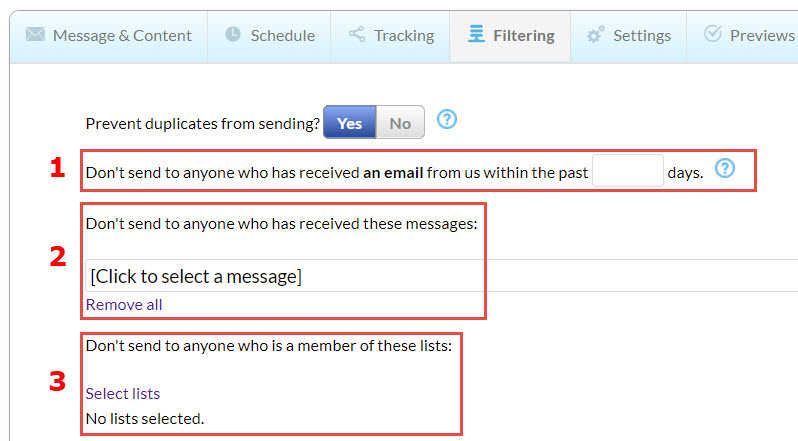Image resolution: width=798 pixels, height=441 pixels.
Task: Click the envelope icon on Message & Content
Action: [x=35, y=35]
